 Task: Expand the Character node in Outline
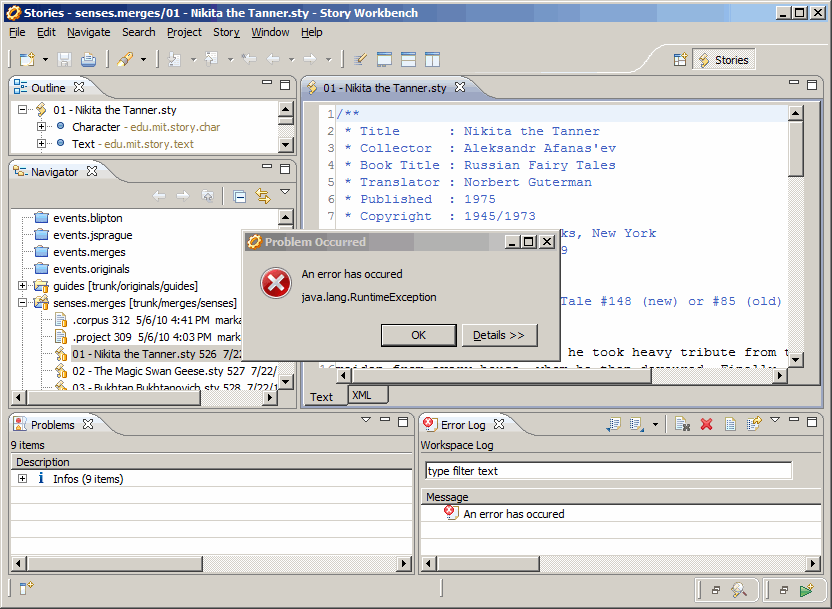pos(41,127)
